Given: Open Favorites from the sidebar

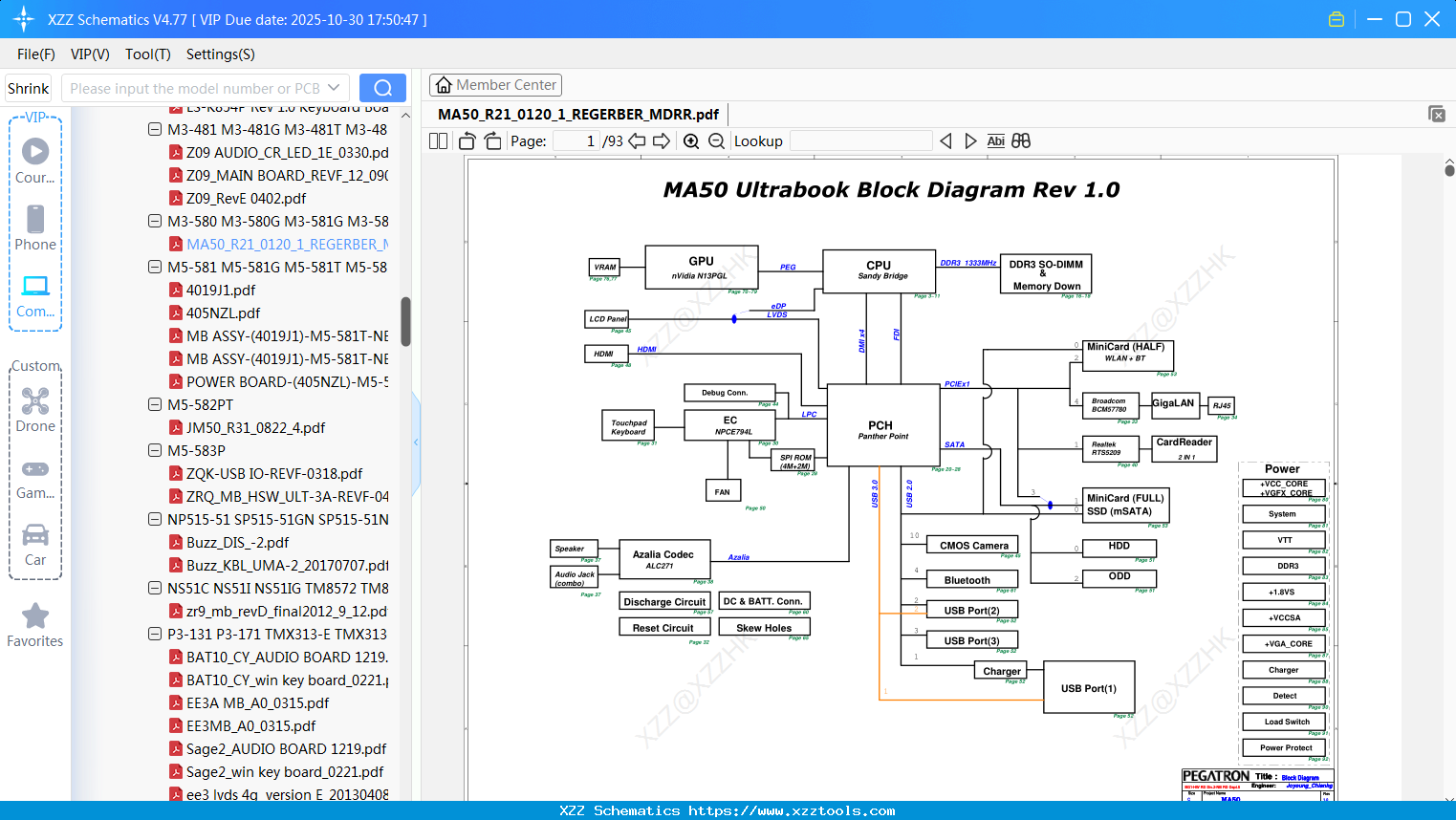Looking at the screenshot, I should (x=35, y=626).
